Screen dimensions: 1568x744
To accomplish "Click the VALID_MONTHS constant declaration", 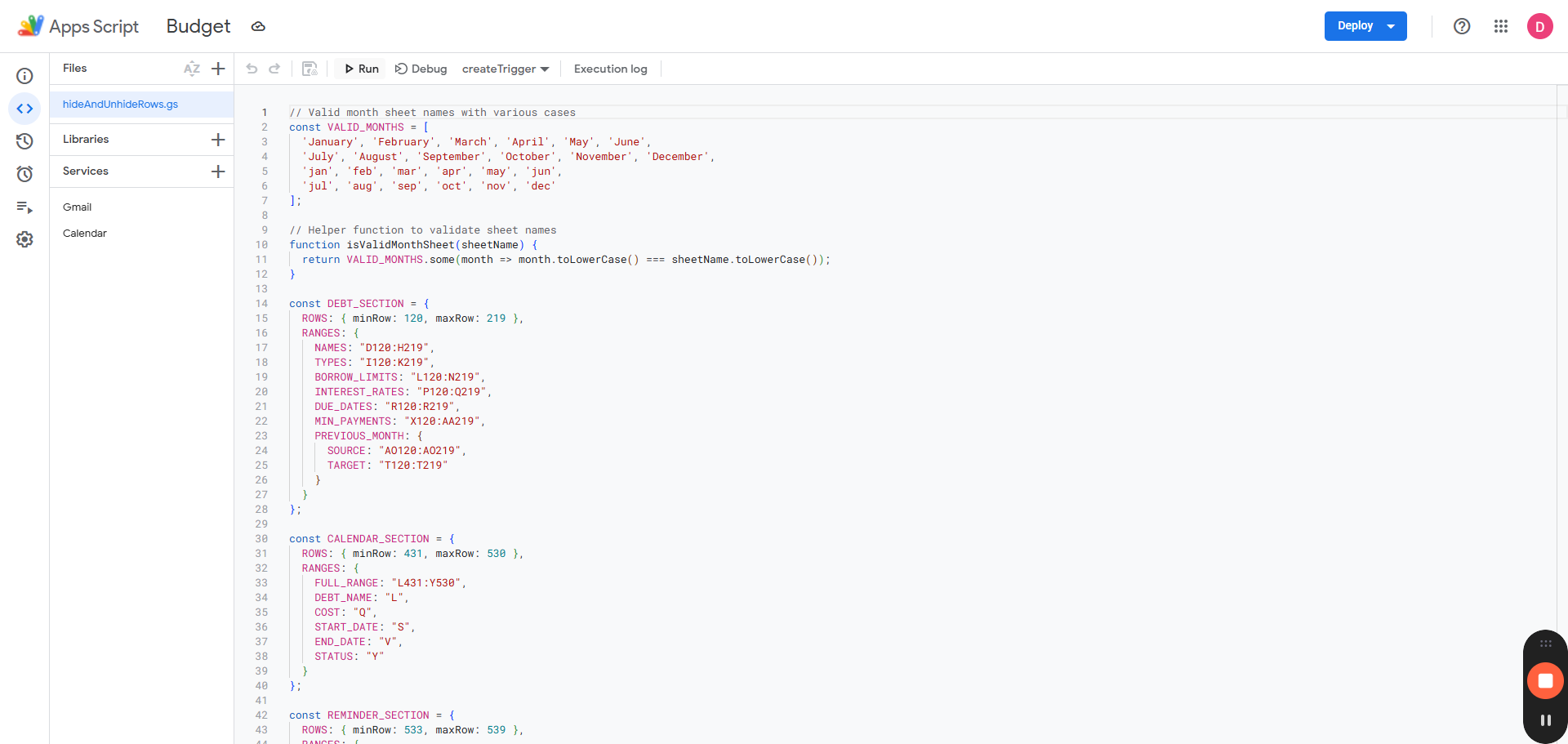I will point(366,127).
